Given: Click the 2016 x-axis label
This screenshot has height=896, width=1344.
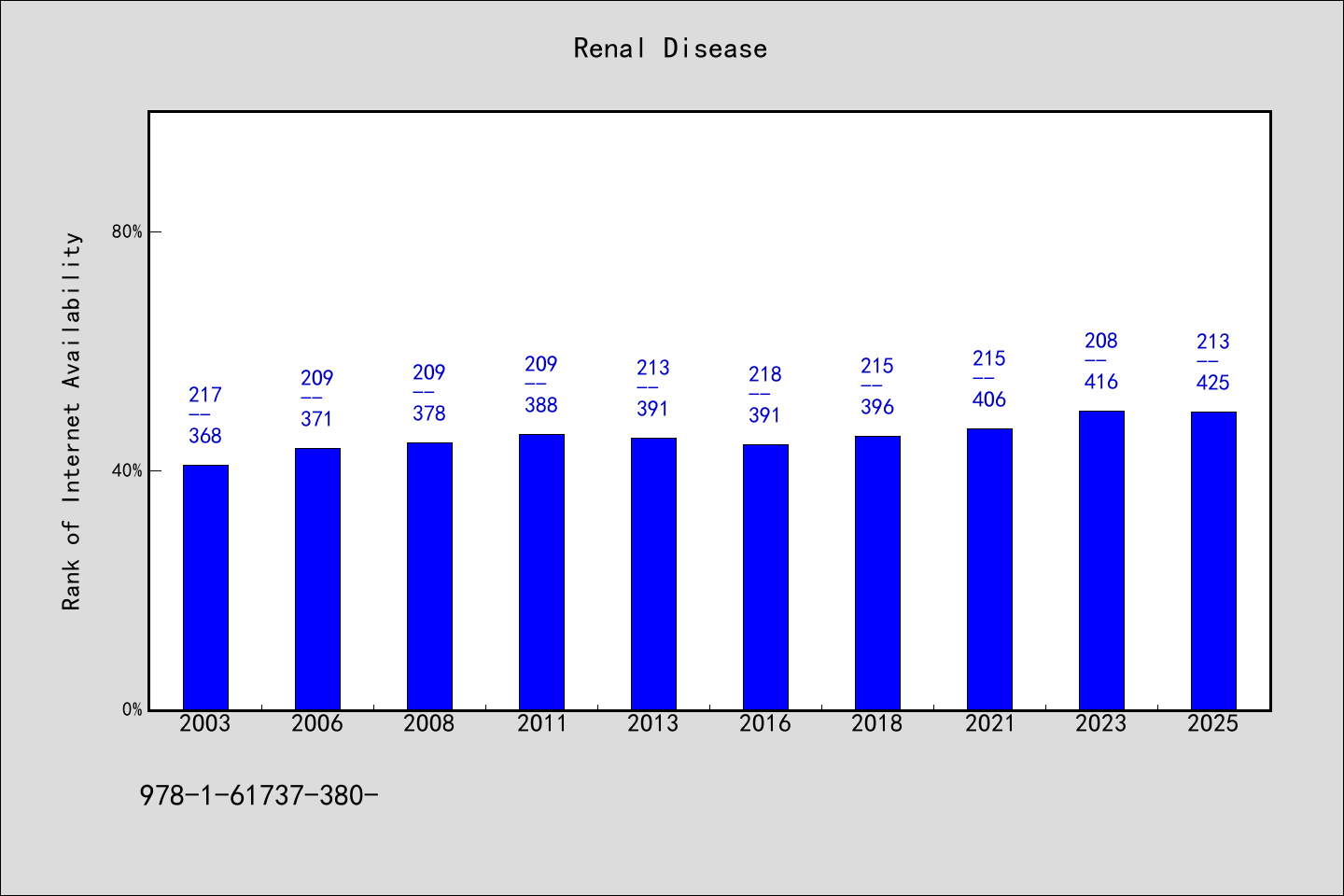Looking at the screenshot, I should [765, 723].
